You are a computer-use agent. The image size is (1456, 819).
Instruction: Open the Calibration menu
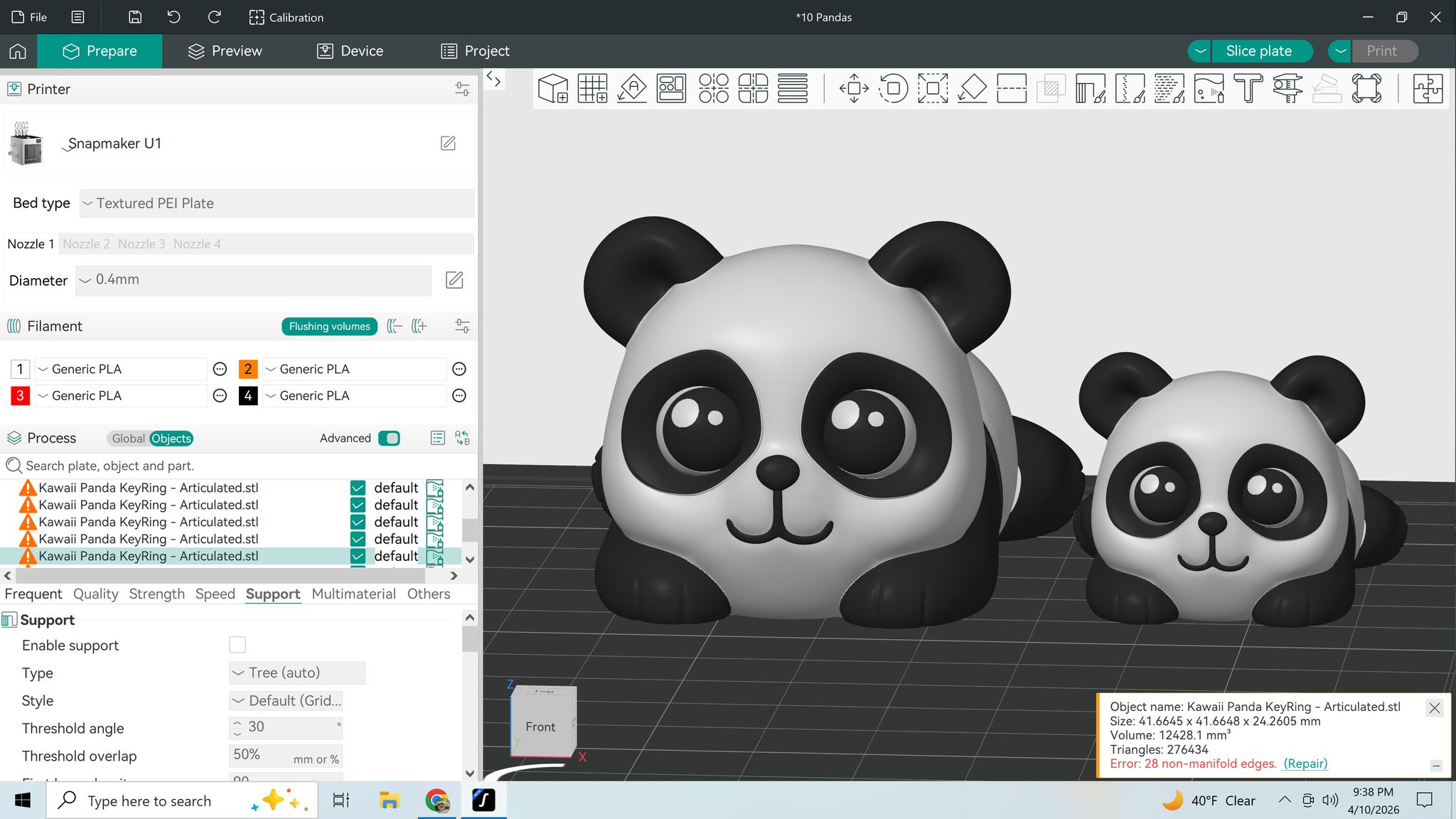287,17
